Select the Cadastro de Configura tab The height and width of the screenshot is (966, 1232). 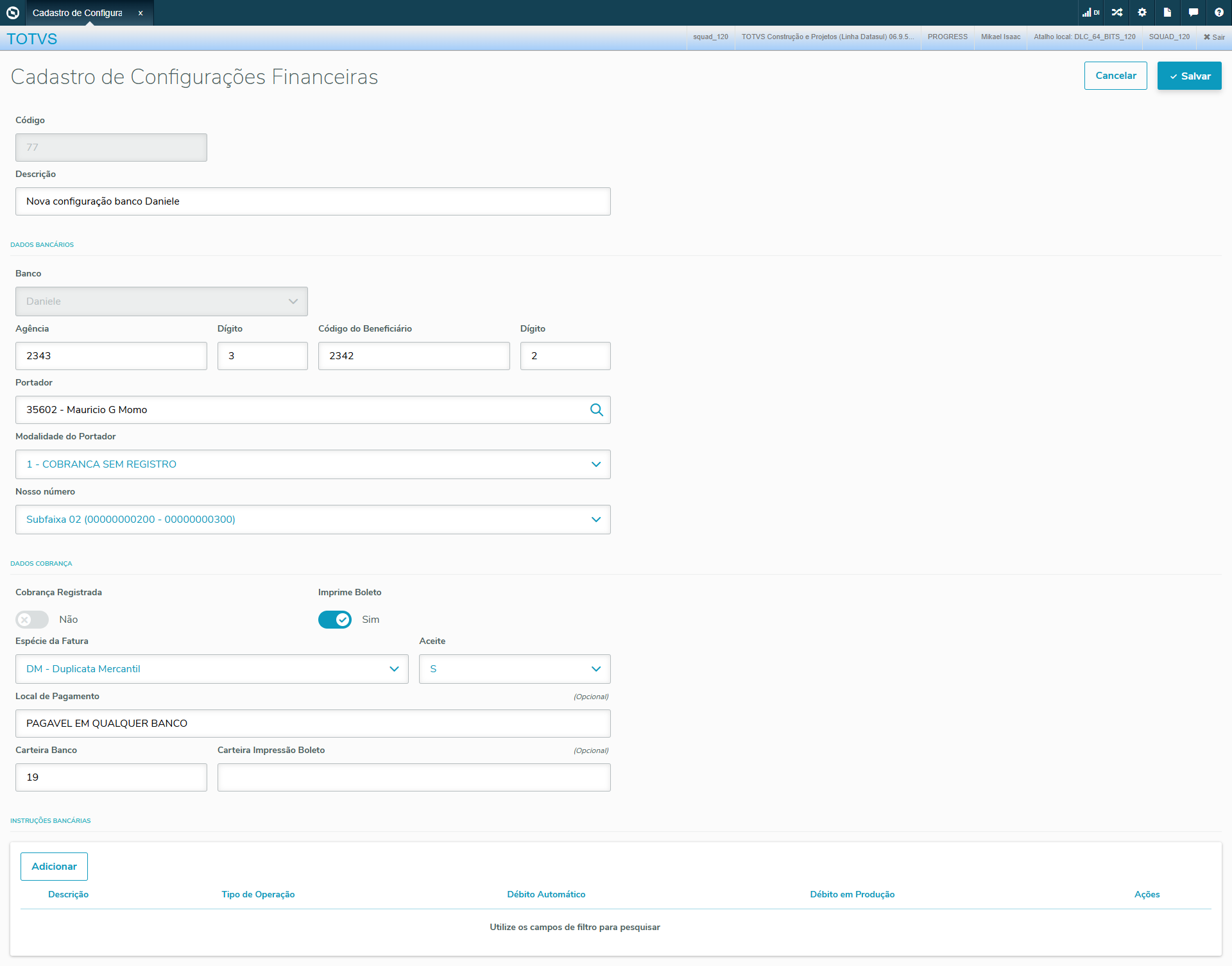click(78, 13)
